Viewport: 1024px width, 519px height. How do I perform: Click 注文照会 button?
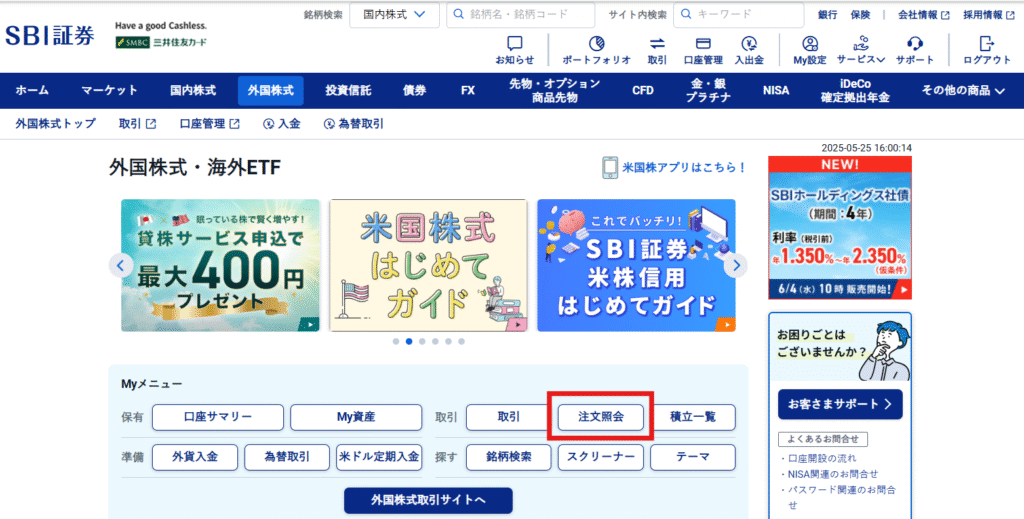[601, 417]
